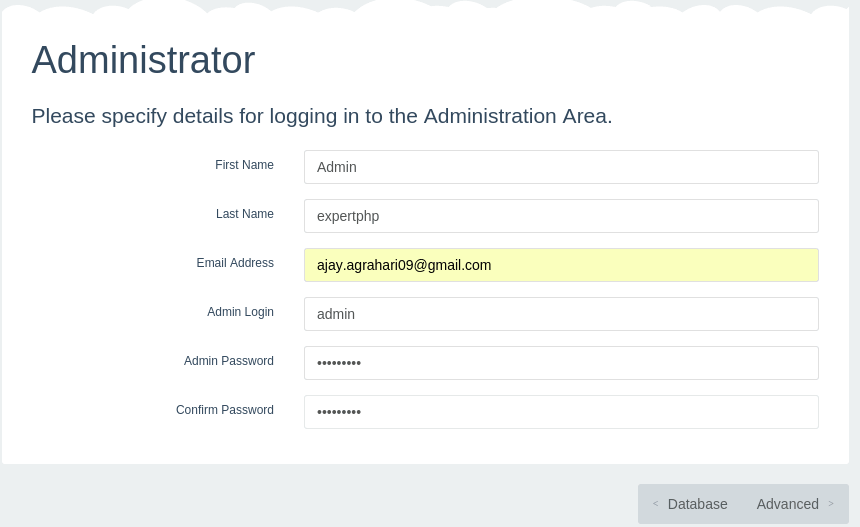
Task: Click the highlighted Email Address field
Action: point(561,265)
